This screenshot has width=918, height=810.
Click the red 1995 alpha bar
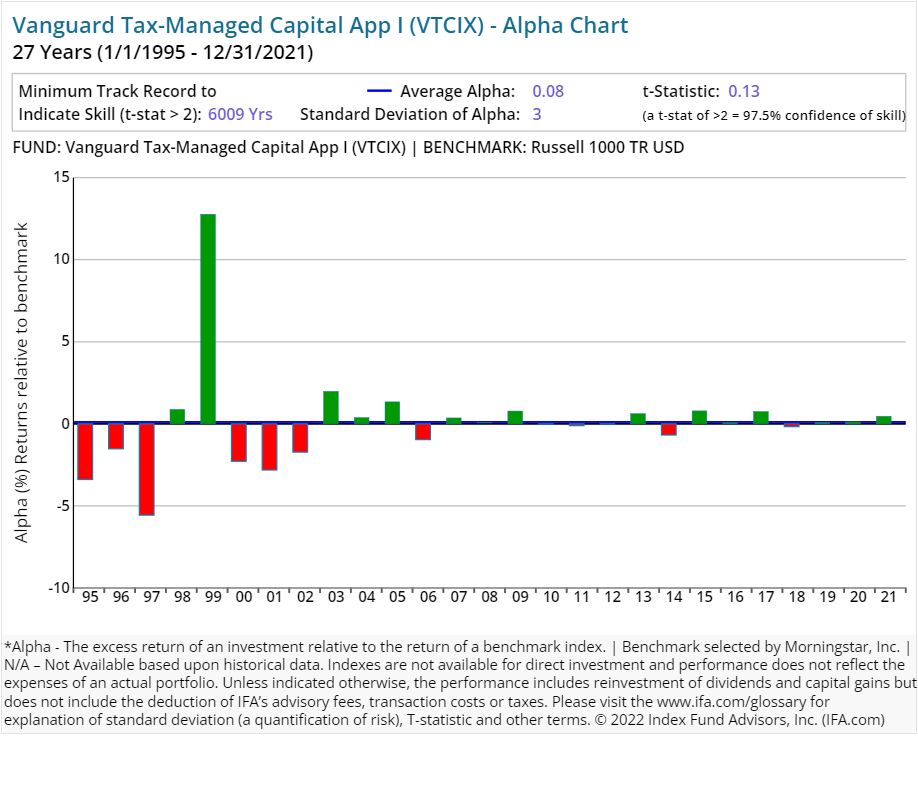[85, 451]
